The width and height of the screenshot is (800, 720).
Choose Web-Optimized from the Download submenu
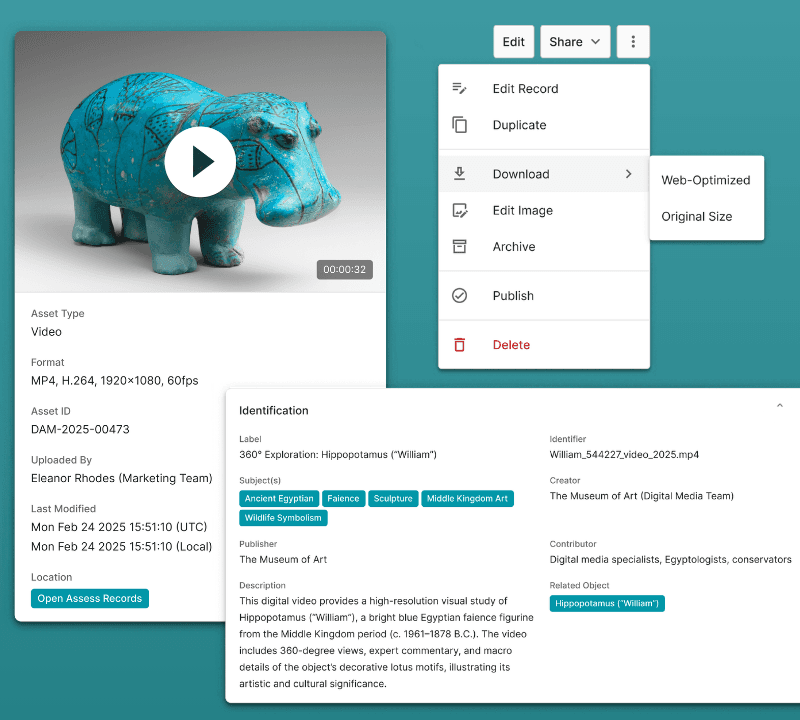click(x=707, y=180)
